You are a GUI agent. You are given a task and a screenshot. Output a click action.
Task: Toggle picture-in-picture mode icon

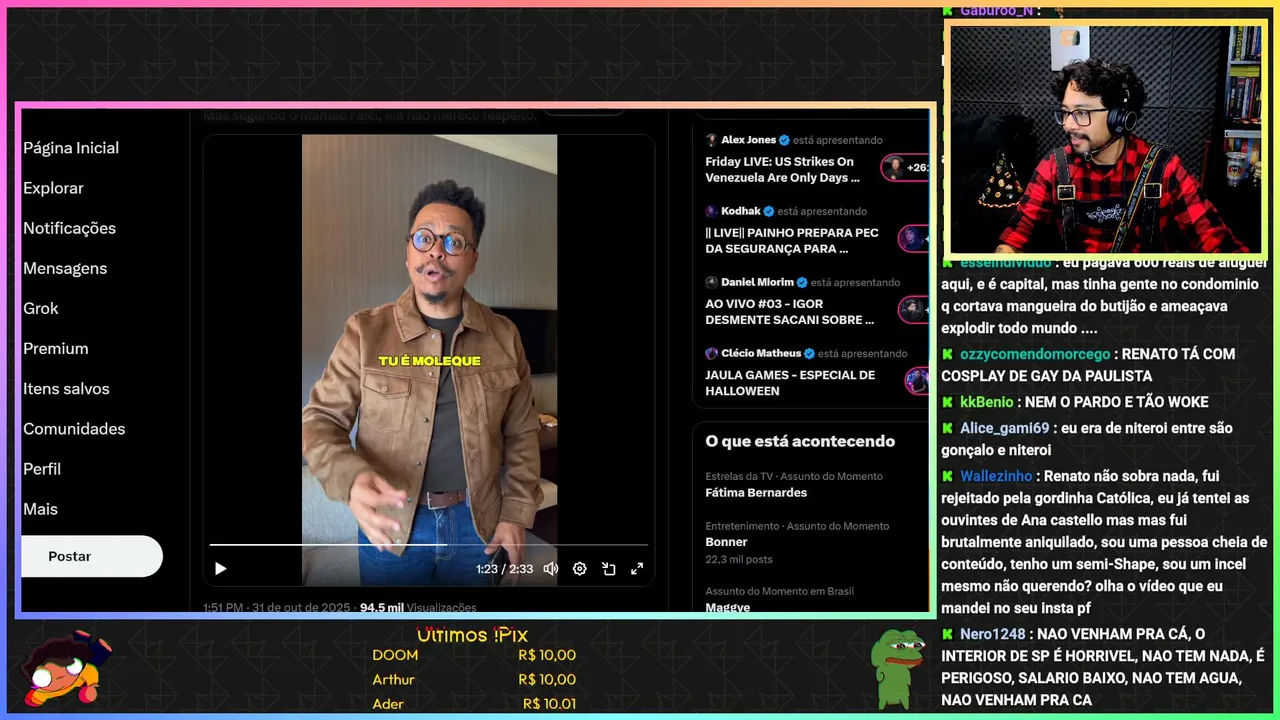click(608, 569)
